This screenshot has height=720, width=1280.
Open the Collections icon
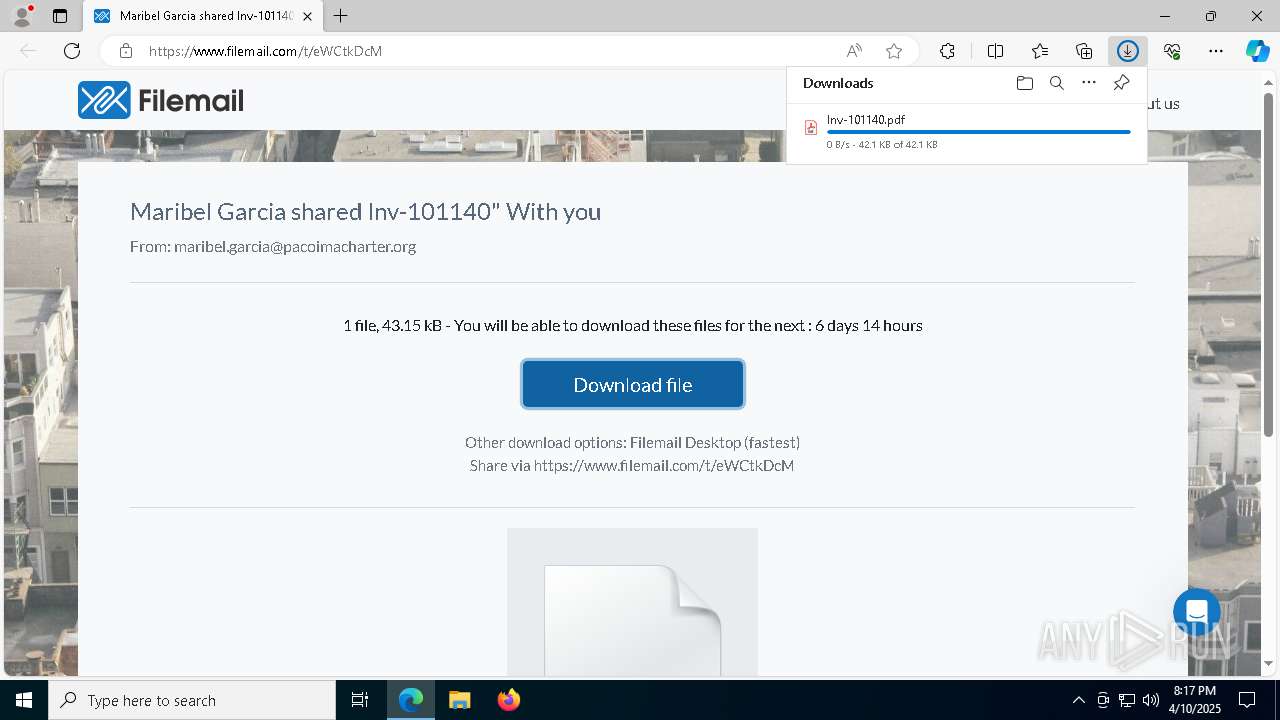pos(1084,51)
